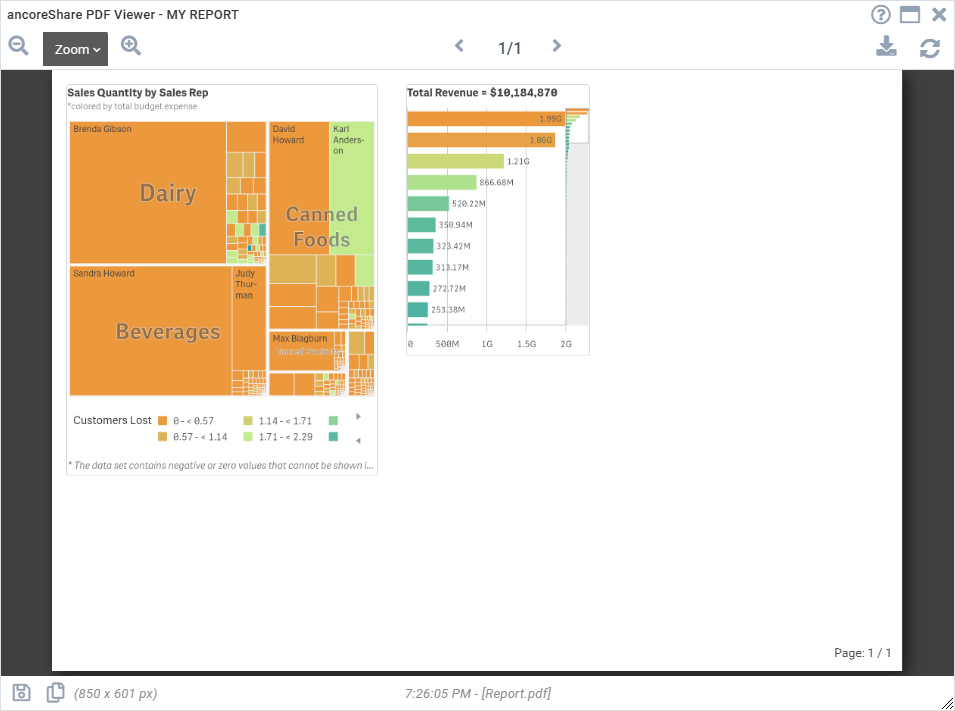The height and width of the screenshot is (711, 955).
Task: Click the bar chart mini-map scrollbar
Action: point(577,217)
